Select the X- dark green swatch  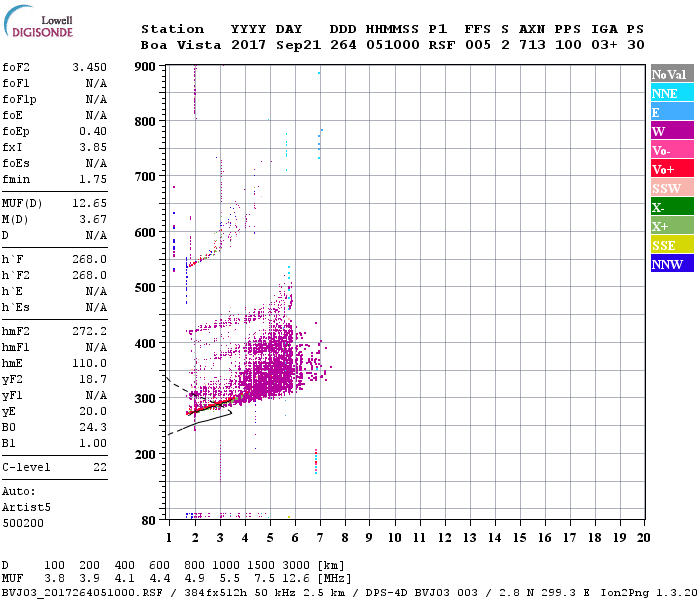click(672, 207)
